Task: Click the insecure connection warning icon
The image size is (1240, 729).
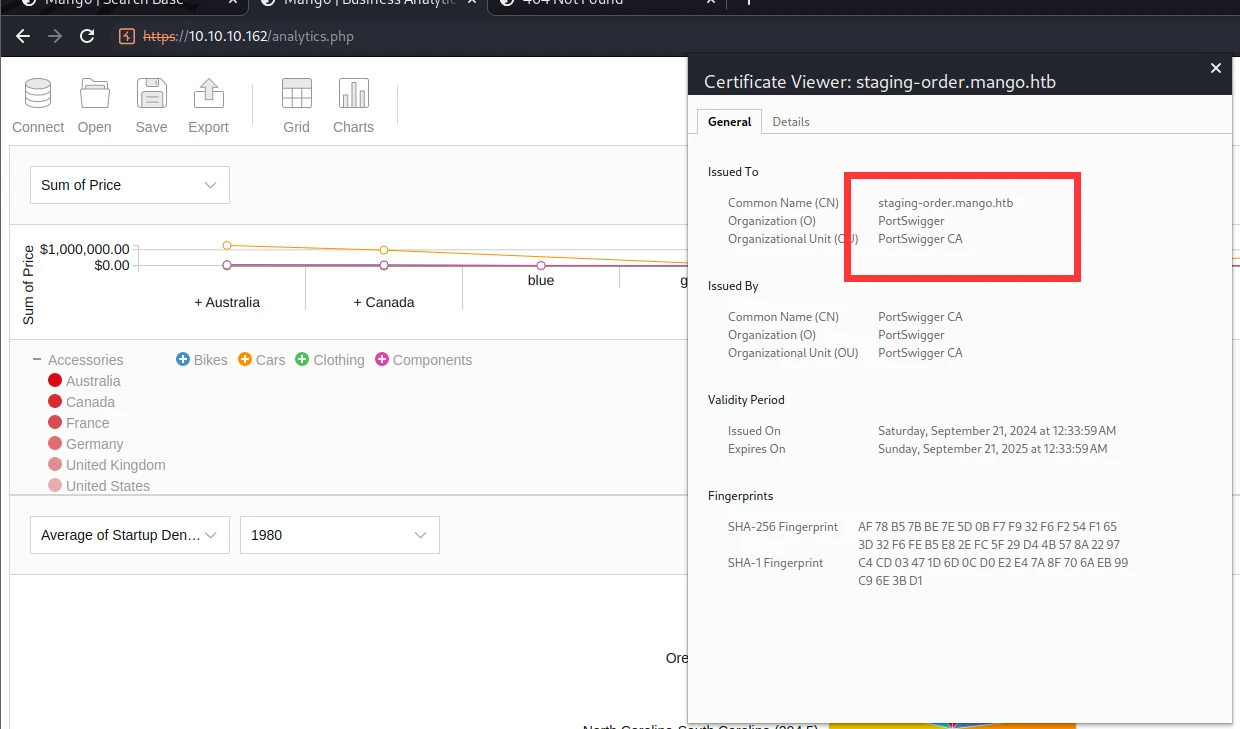Action: pyautogui.click(x=127, y=36)
